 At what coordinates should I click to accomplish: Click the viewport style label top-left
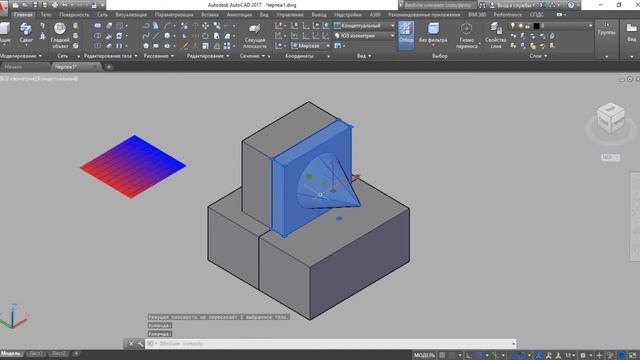point(39,78)
